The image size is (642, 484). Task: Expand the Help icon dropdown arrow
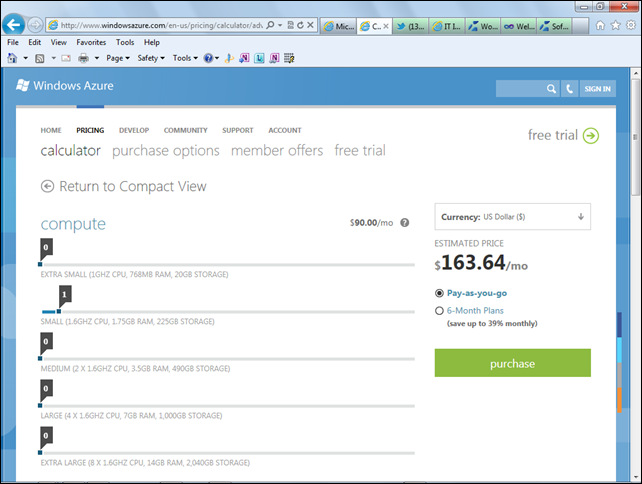pos(217,58)
